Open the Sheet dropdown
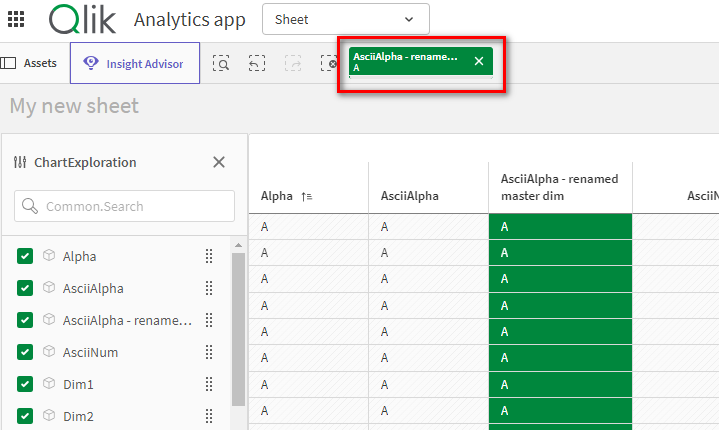719x430 pixels. [x=345, y=19]
